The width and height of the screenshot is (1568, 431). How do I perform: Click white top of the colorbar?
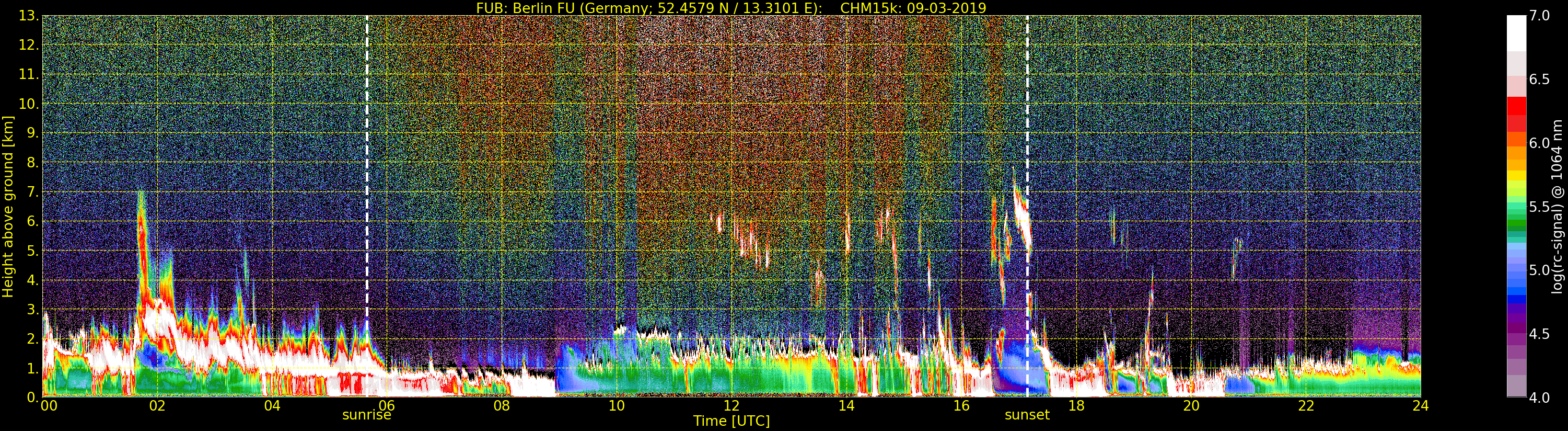click(1516, 33)
